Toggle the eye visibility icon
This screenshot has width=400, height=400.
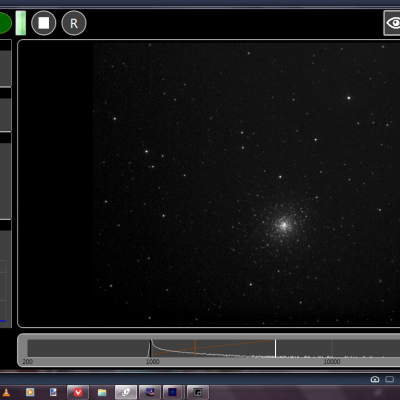tap(393, 23)
